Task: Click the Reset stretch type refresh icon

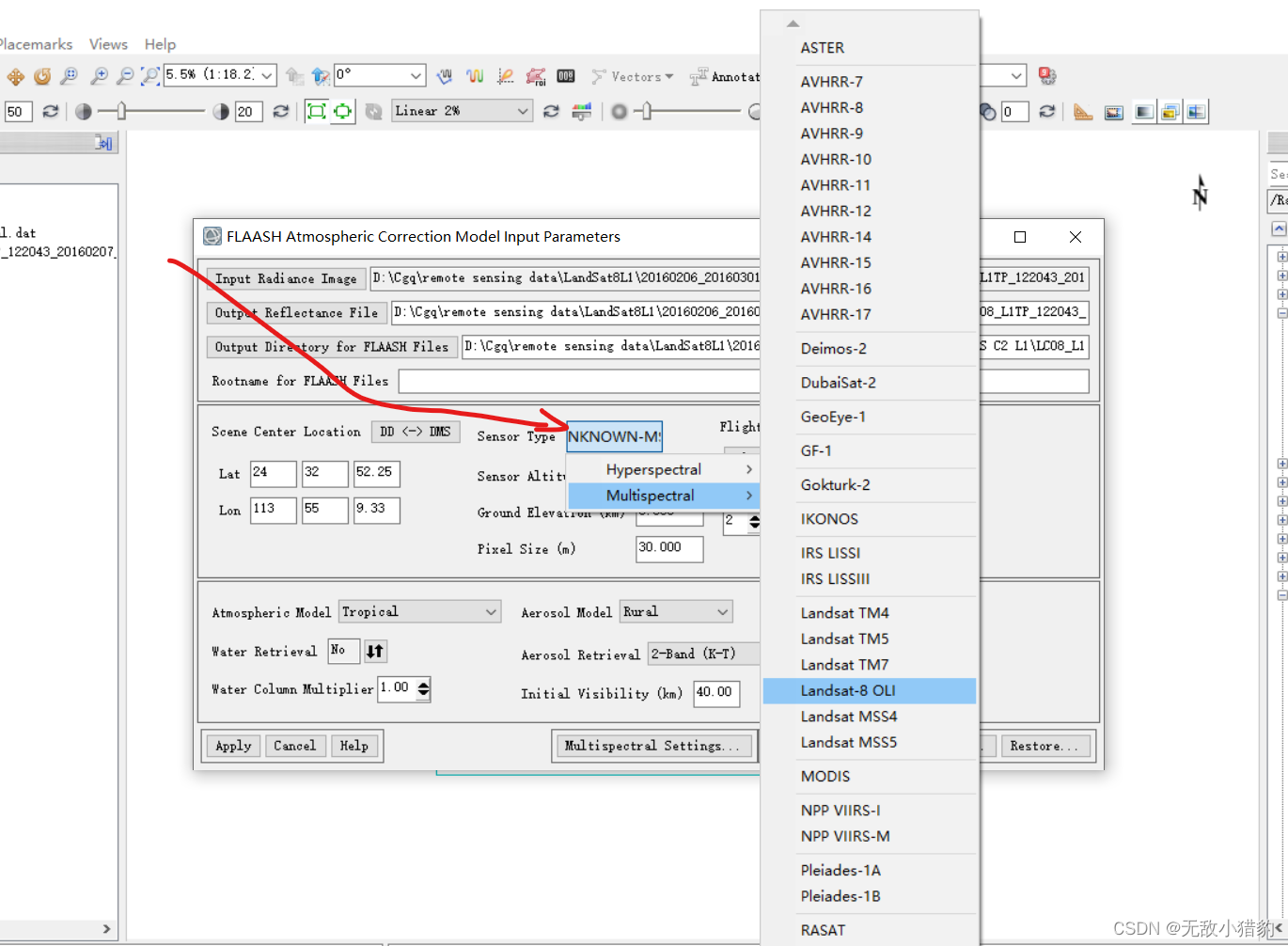Action: pos(551,111)
